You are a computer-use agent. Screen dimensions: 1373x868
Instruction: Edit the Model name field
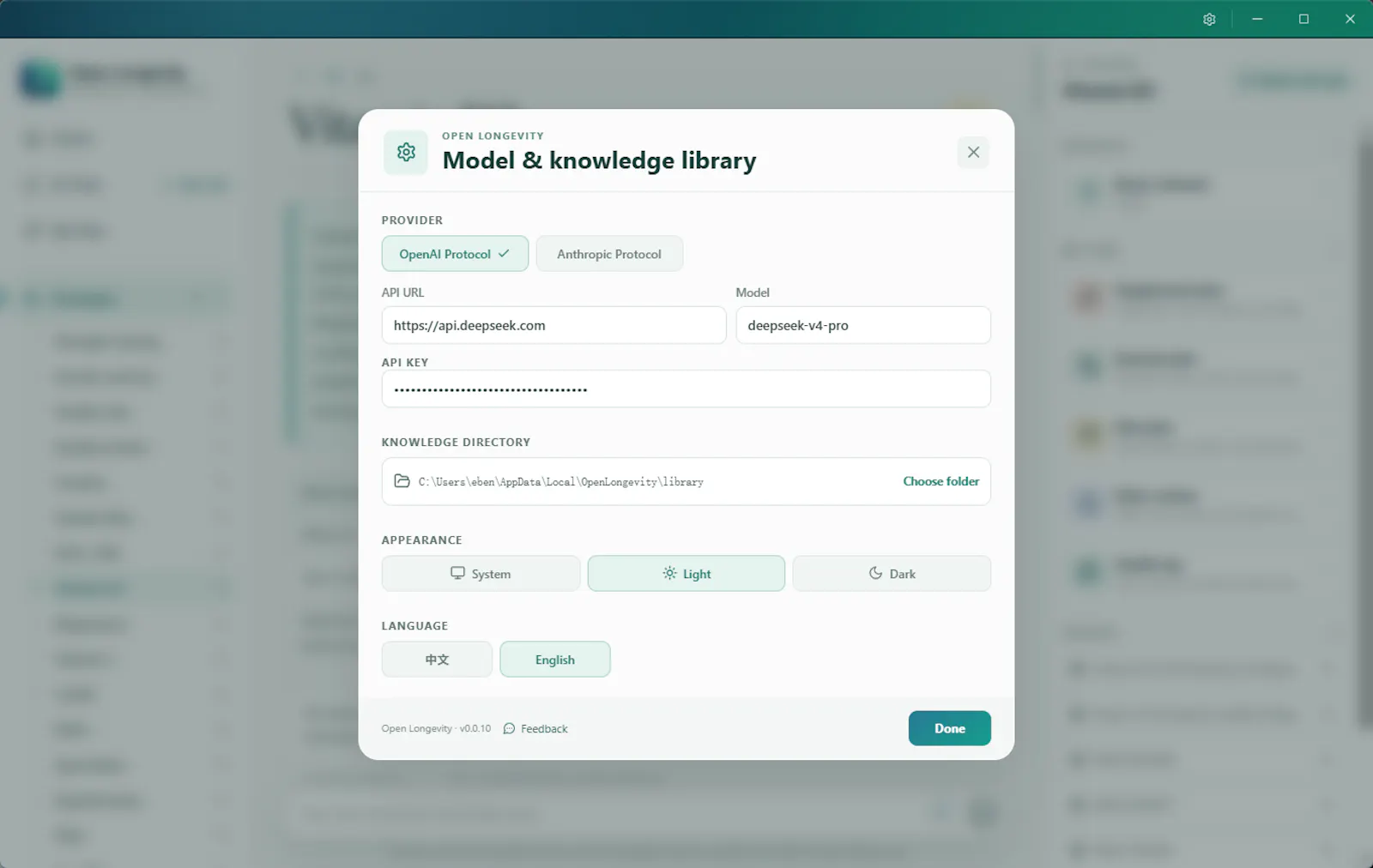pyautogui.click(x=863, y=325)
